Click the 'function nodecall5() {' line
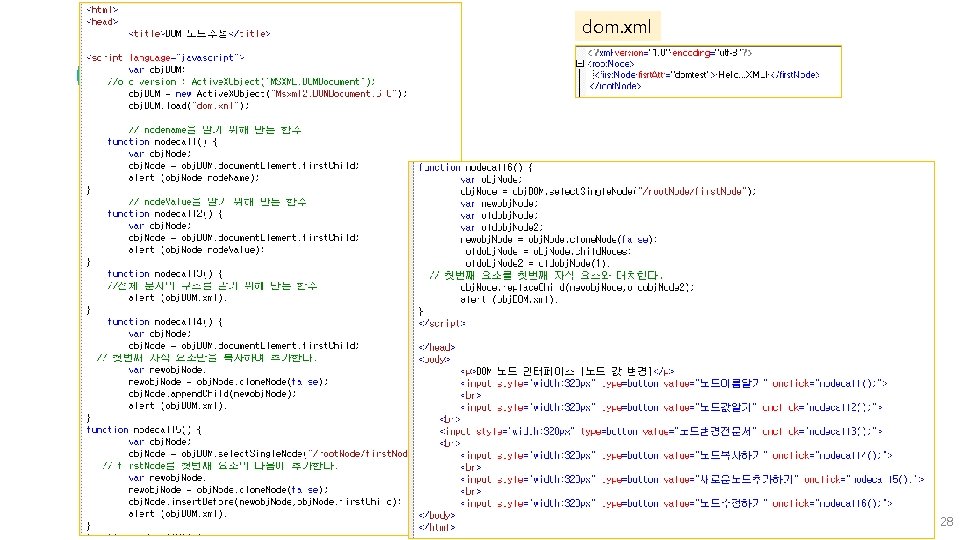 tap(144, 430)
